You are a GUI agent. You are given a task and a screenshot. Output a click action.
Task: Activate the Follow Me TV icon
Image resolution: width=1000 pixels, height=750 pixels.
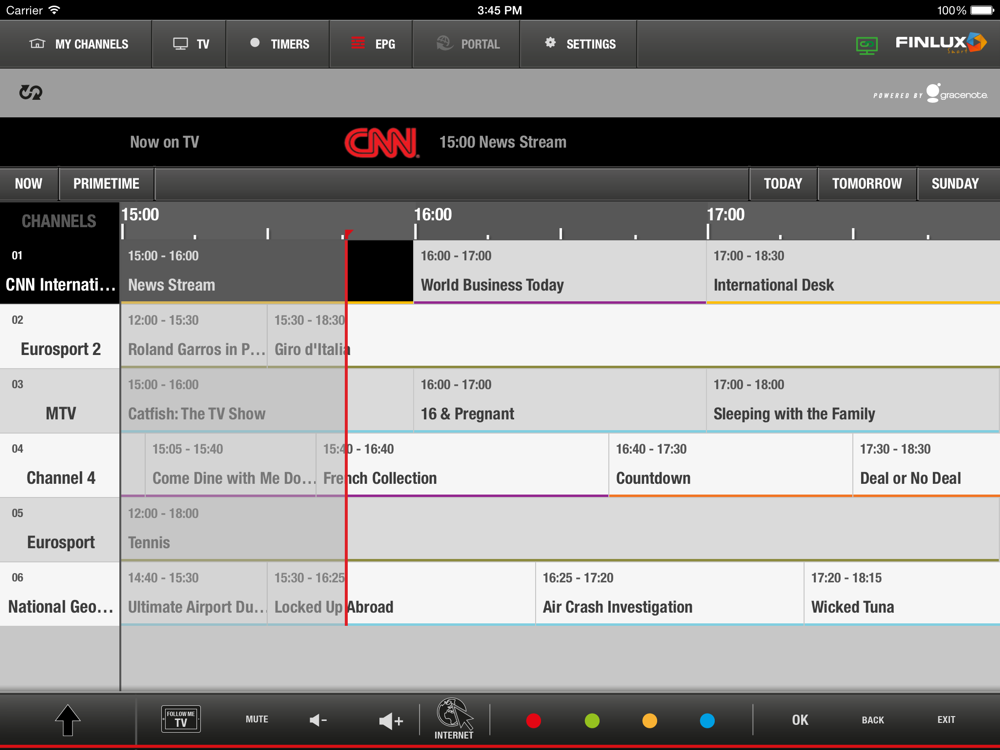(181, 719)
